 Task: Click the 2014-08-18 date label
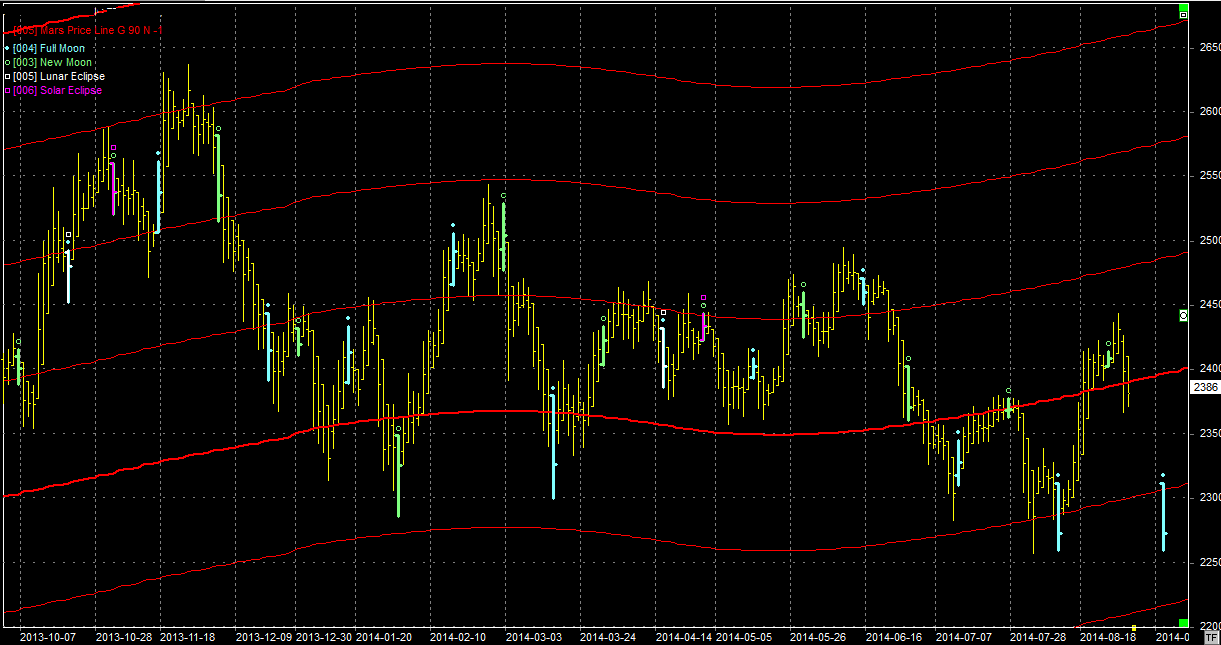pos(1109,636)
